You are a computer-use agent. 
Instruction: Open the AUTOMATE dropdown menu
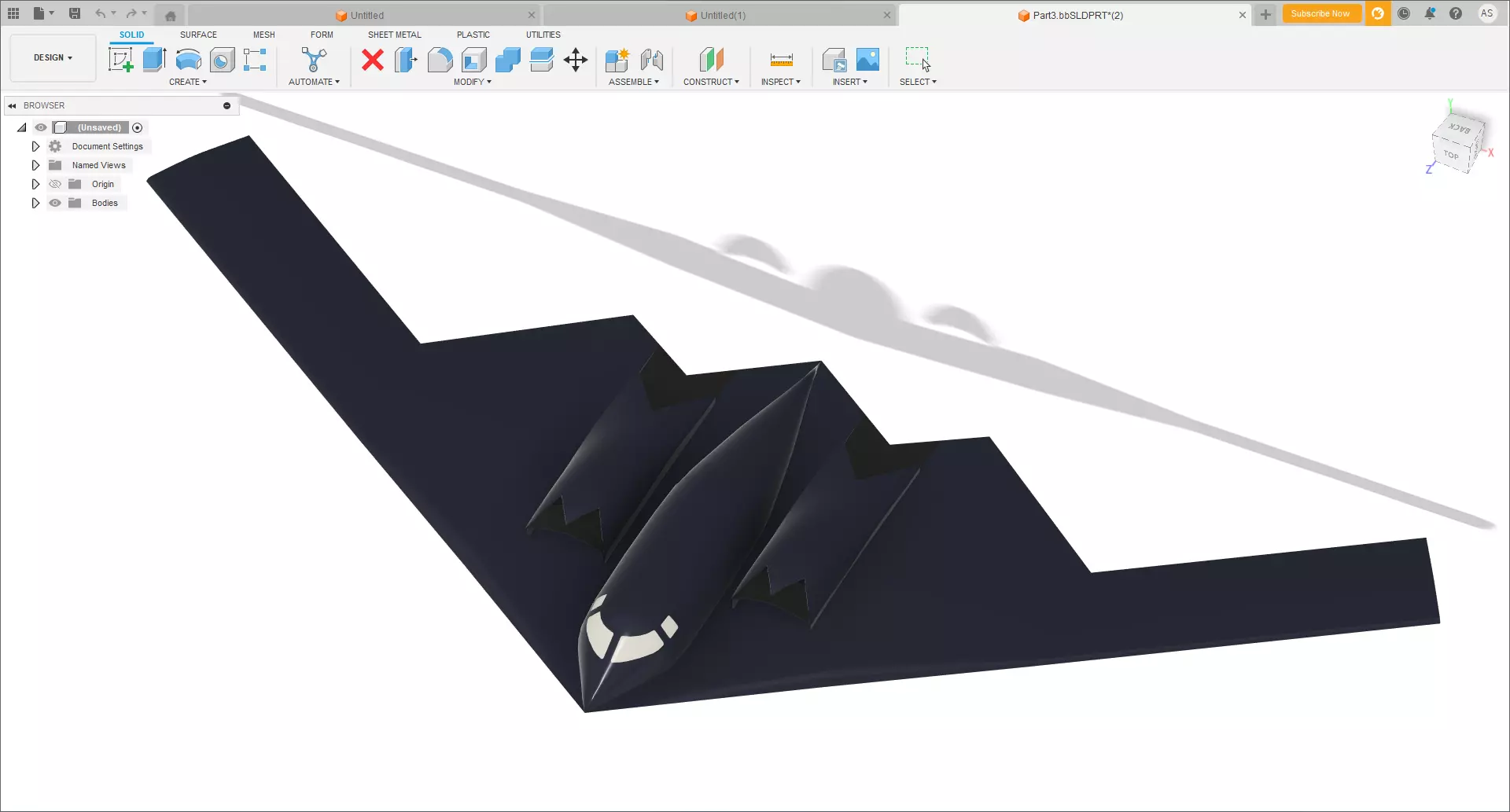(314, 82)
